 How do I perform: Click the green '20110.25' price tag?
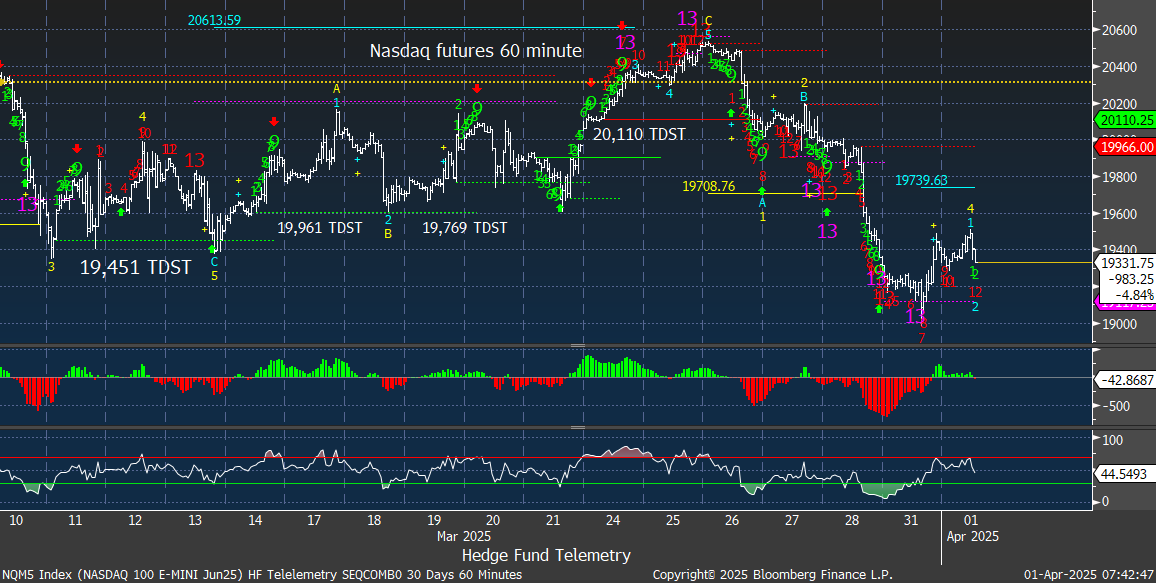[1125, 119]
